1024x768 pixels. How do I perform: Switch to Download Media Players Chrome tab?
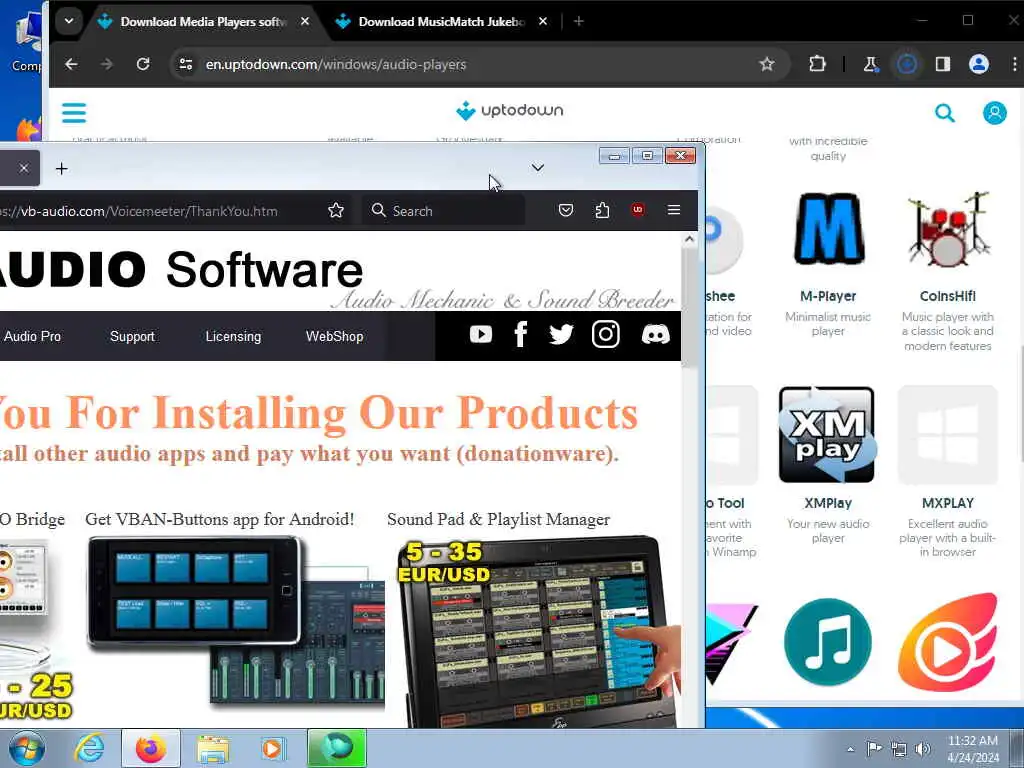[x=204, y=22]
